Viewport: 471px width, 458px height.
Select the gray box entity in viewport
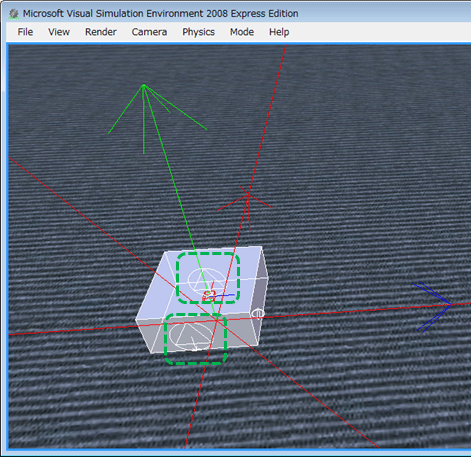click(202, 299)
